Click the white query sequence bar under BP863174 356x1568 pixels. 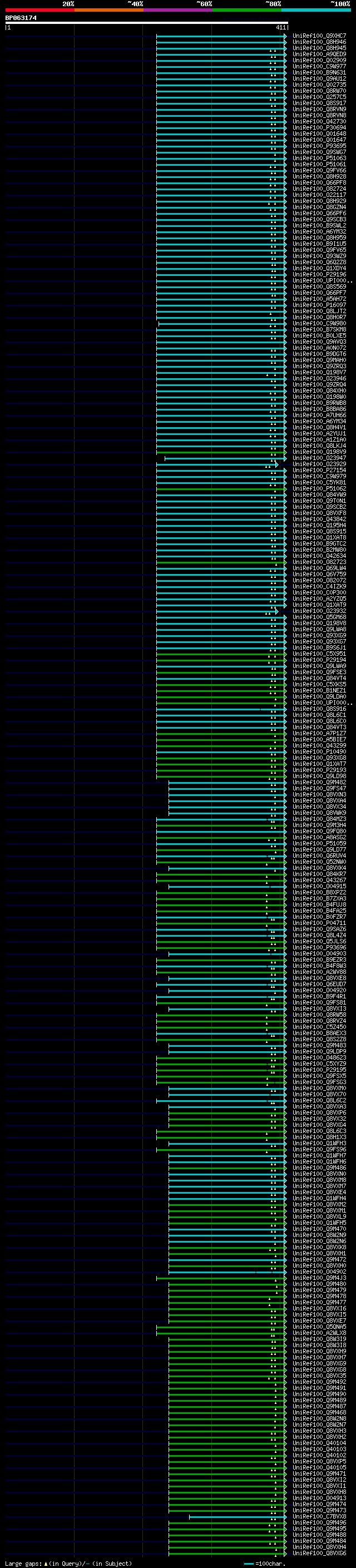147,22
